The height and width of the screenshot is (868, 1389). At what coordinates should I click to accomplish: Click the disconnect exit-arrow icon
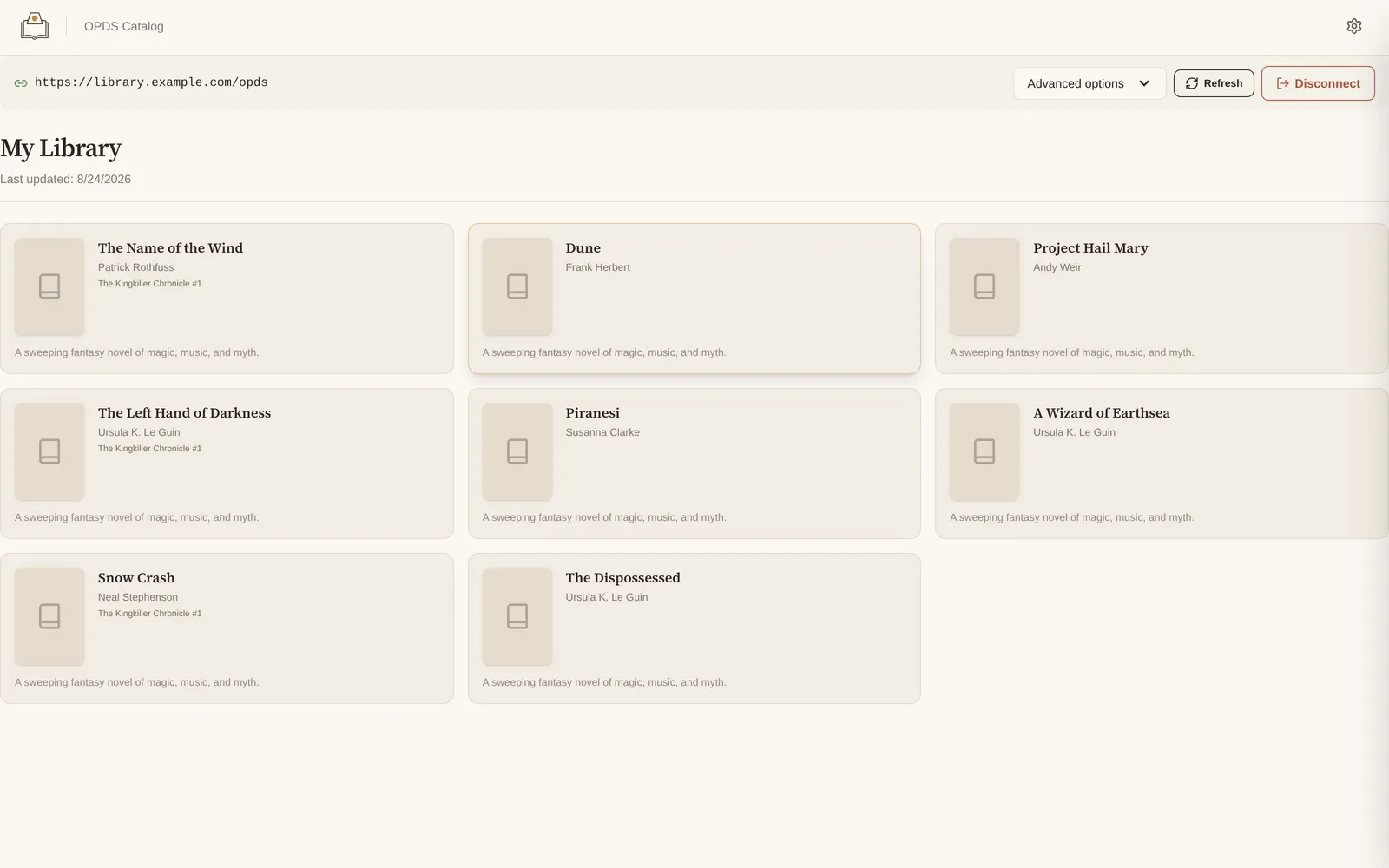[x=1282, y=83]
